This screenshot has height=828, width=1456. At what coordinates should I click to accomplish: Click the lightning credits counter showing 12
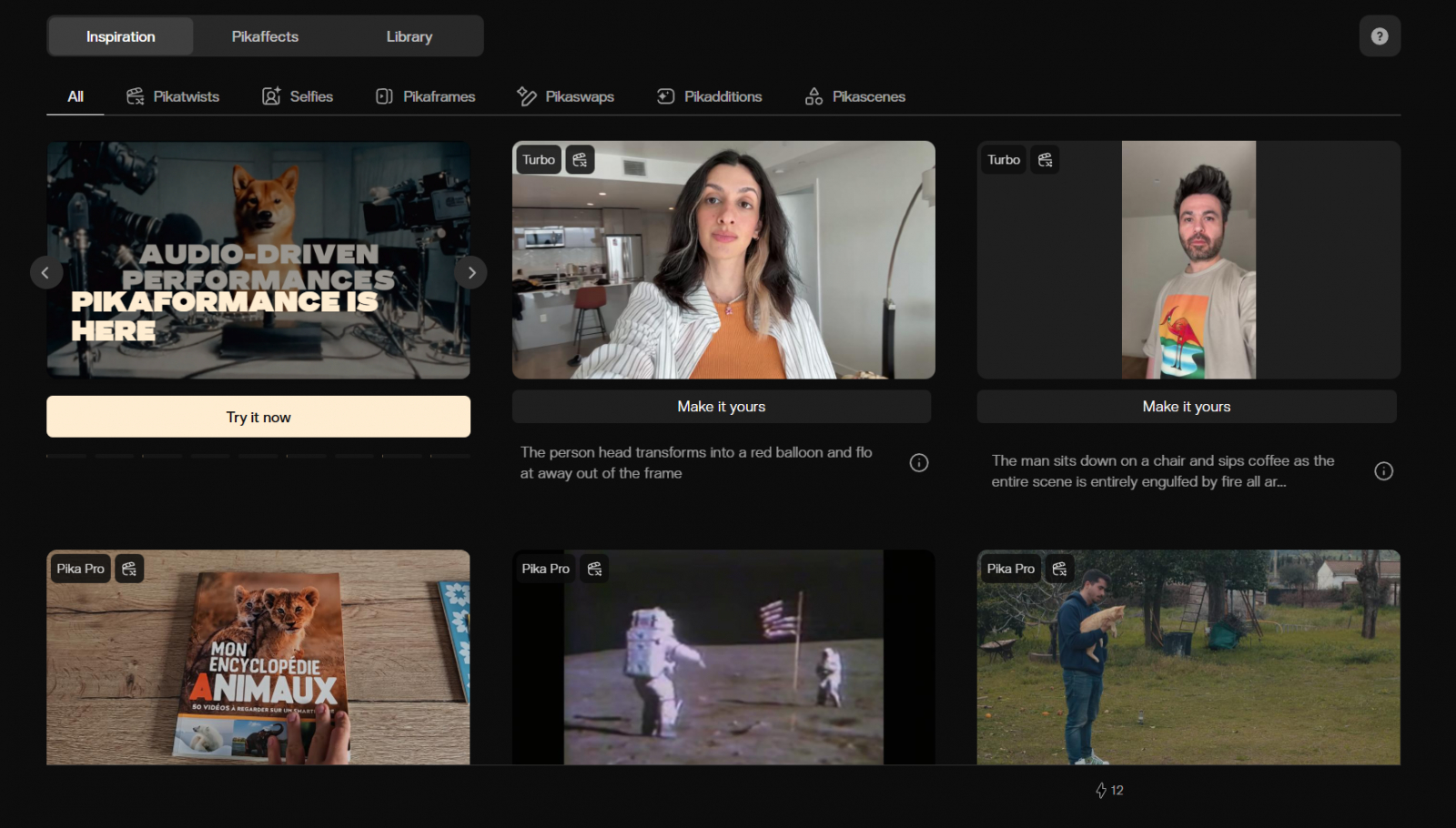click(1109, 791)
